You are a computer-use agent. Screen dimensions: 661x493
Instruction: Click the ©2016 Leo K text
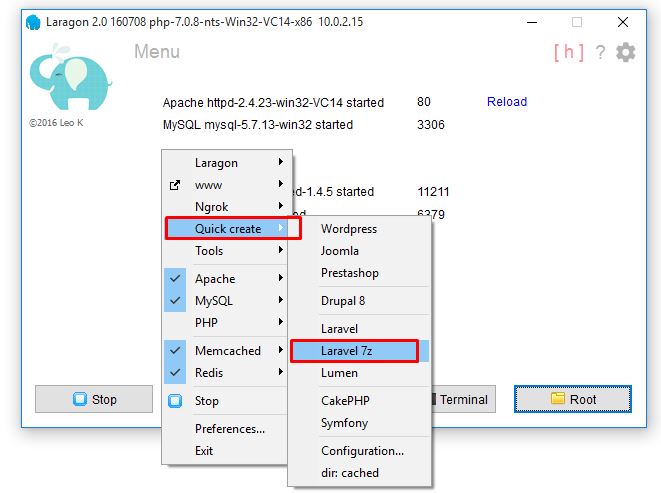tap(56, 123)
